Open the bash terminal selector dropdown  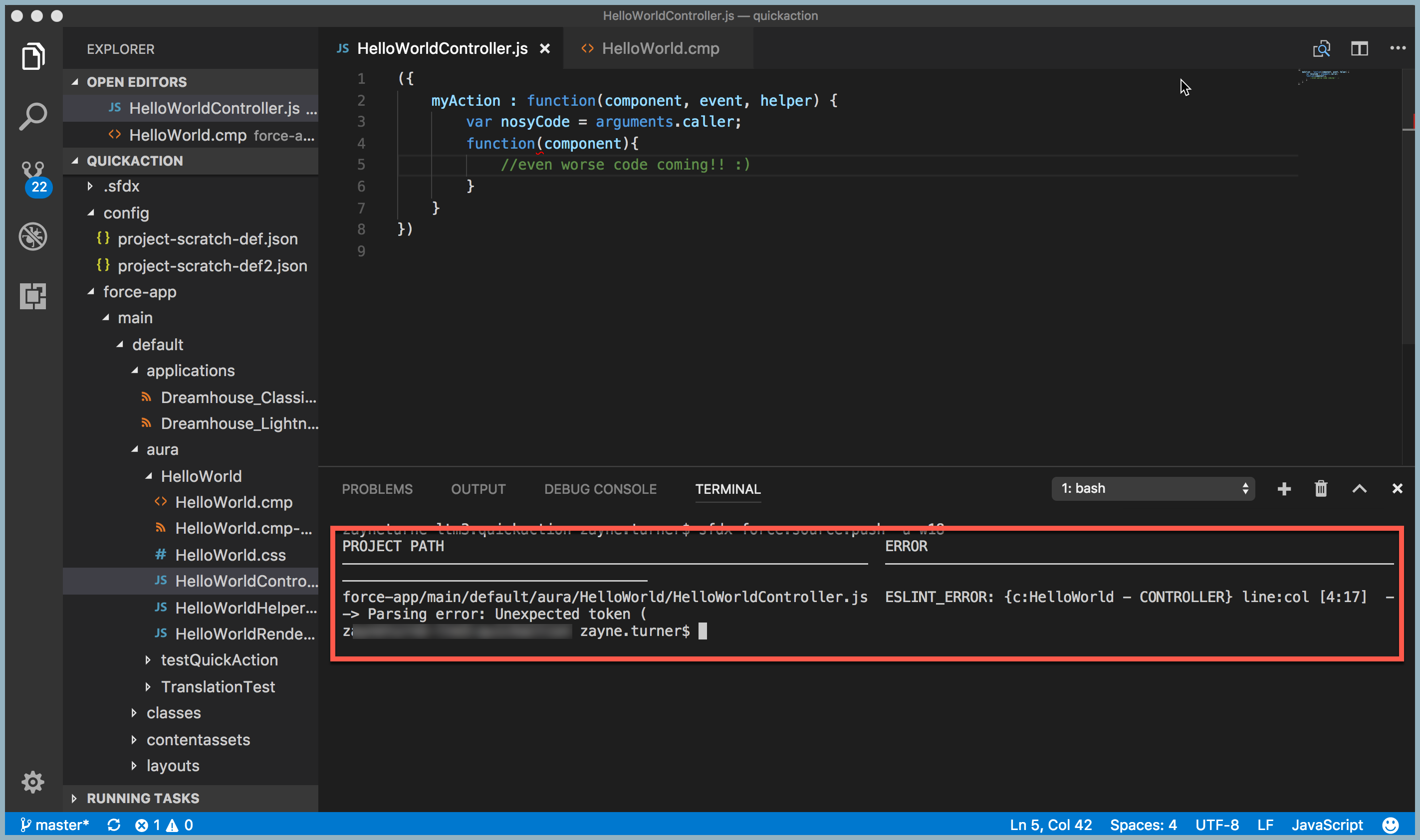coord(1153,488)
